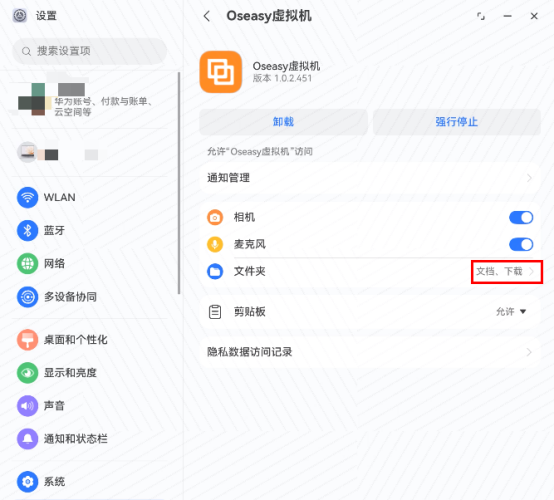Viewport: 554px width, 500px height.
Task: Click the 强行停止 force stop button
Action: (x=456, y=122)
